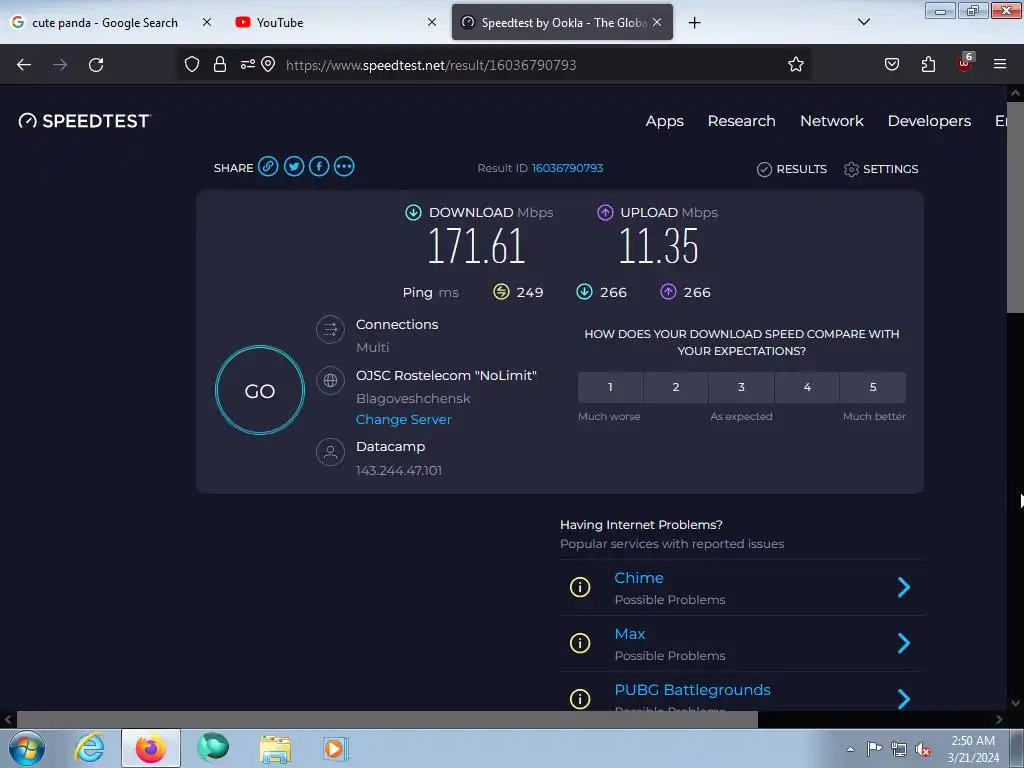
Task: Click the Connections mode icon
Action: 330,329
